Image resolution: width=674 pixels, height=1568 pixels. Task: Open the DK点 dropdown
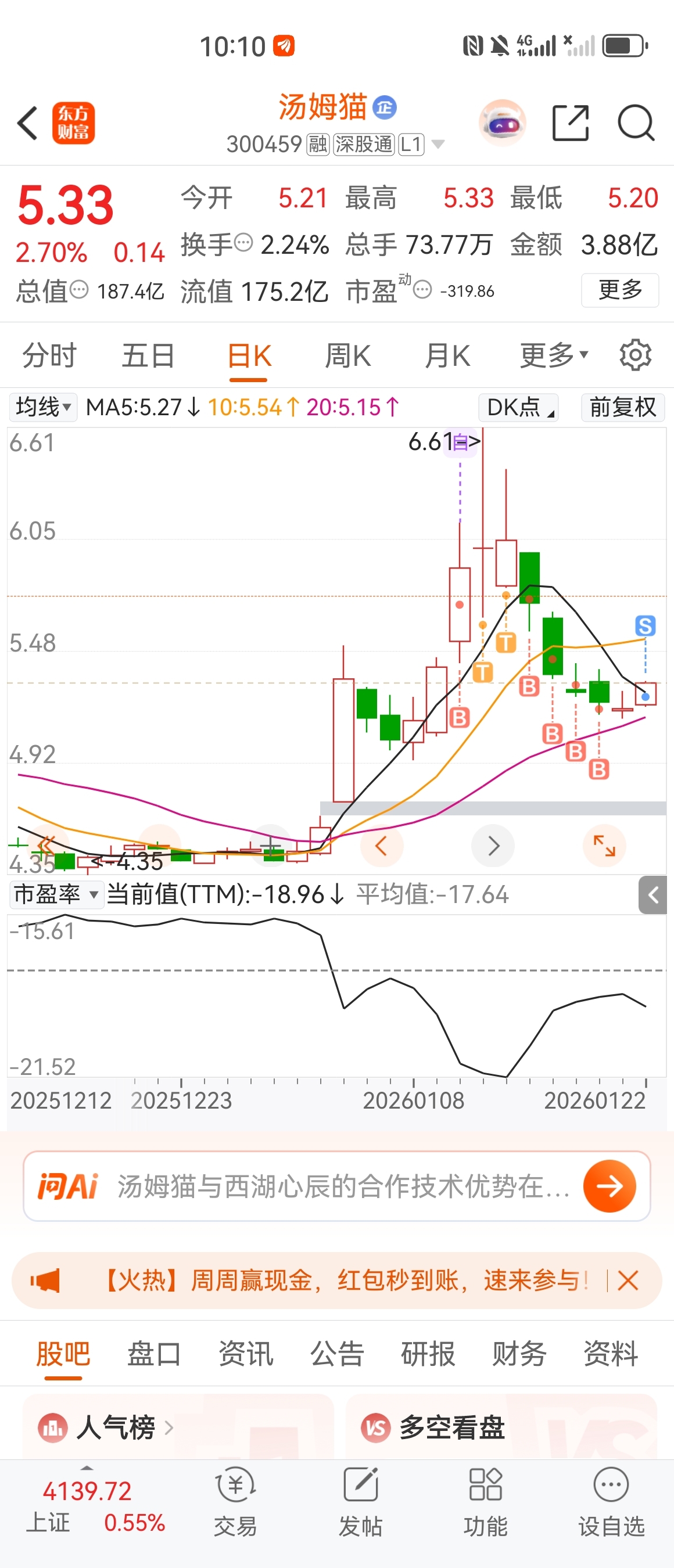click(x=519, y=407)
